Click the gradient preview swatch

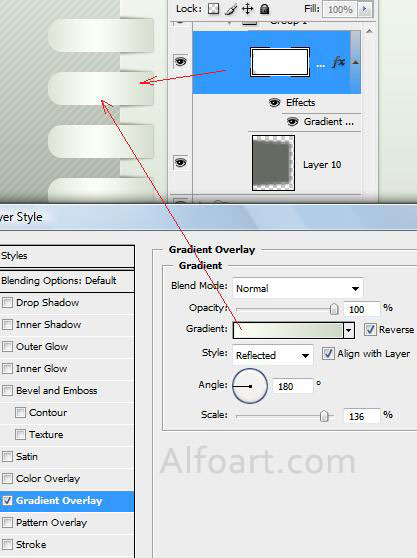[288, 330]
